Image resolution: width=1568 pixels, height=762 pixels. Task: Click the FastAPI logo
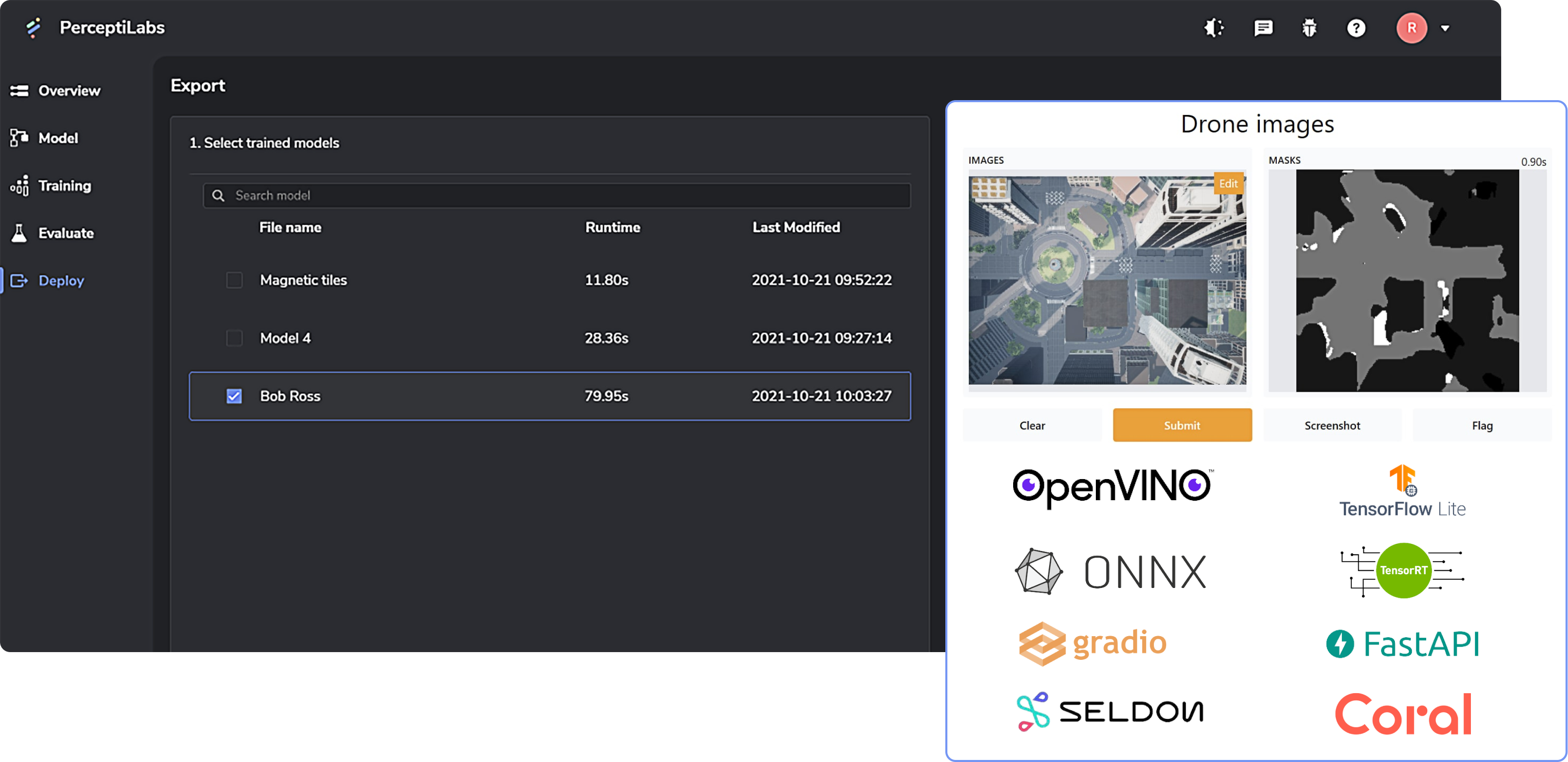pos(1402,643)
